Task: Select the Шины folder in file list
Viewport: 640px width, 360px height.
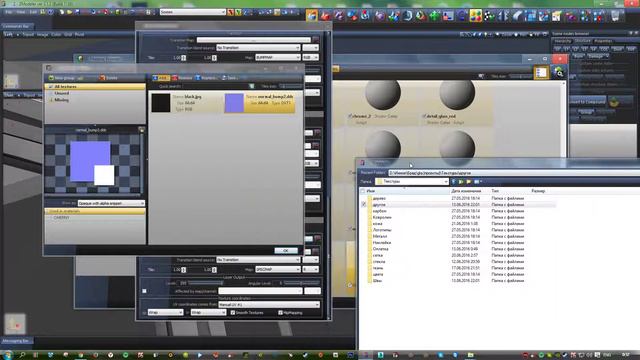Action: point(378,281)
